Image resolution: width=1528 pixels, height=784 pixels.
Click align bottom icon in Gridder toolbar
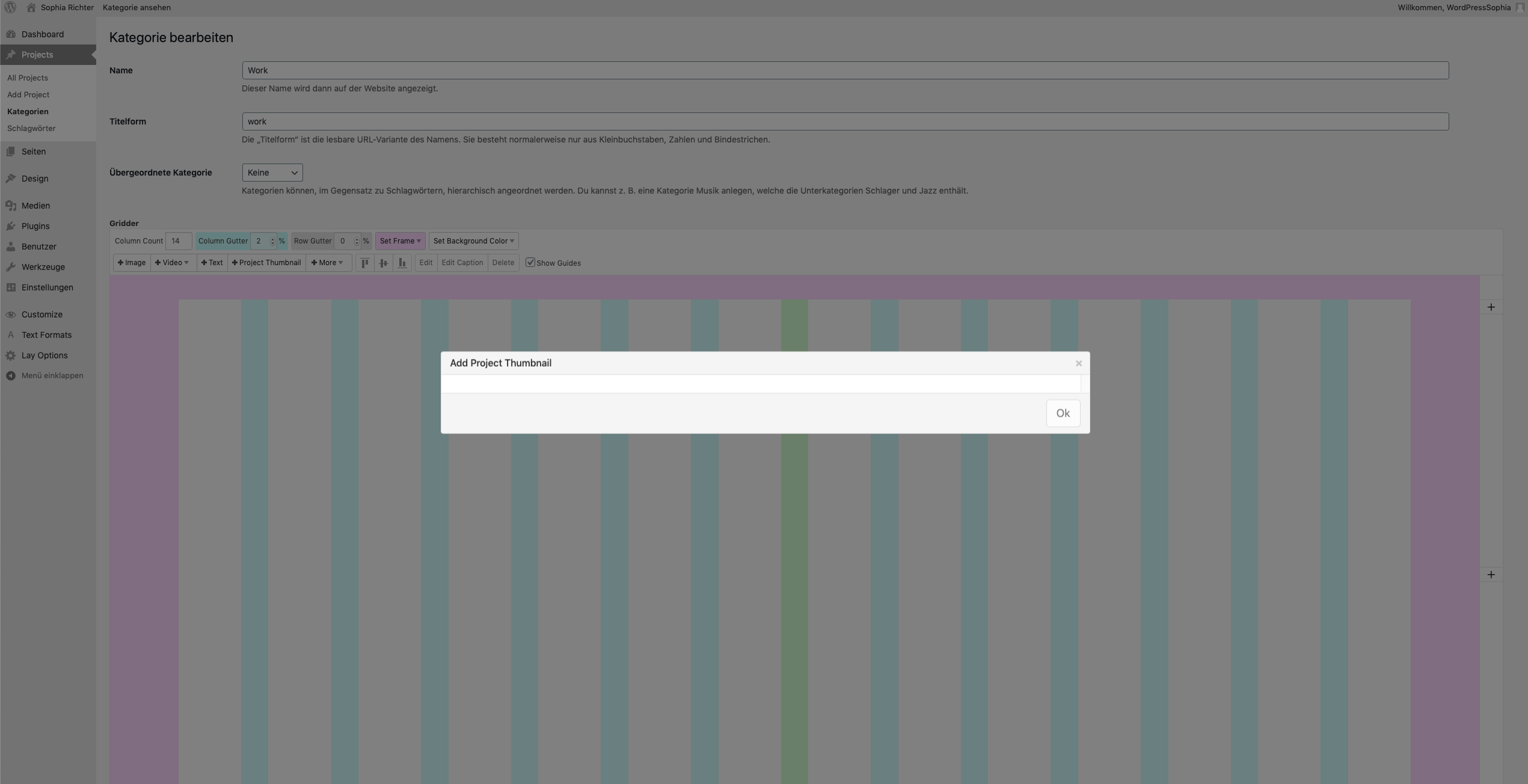[402, 263]
